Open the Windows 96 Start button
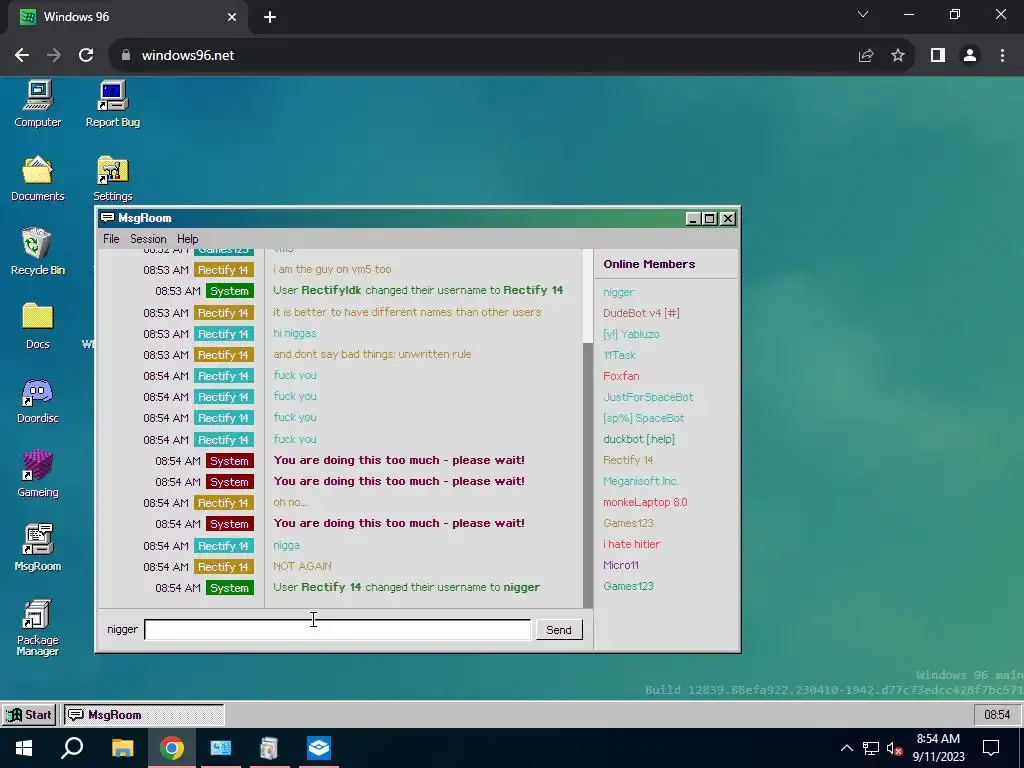 click(x=29, y=715)
